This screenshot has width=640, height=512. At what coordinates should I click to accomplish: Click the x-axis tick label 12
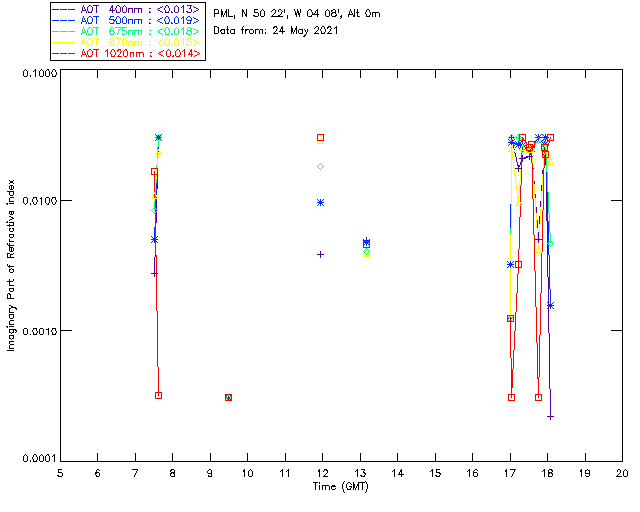[323, 473]
